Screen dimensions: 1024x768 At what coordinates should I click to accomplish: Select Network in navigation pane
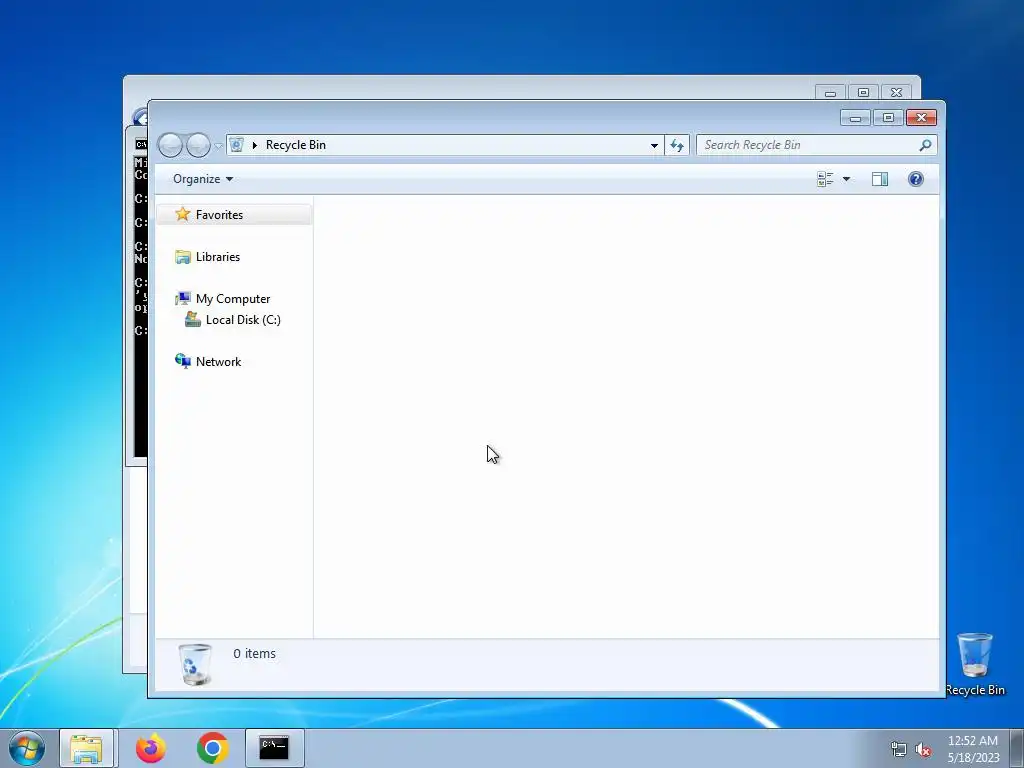pyautogui.click(x=218, y=362)
